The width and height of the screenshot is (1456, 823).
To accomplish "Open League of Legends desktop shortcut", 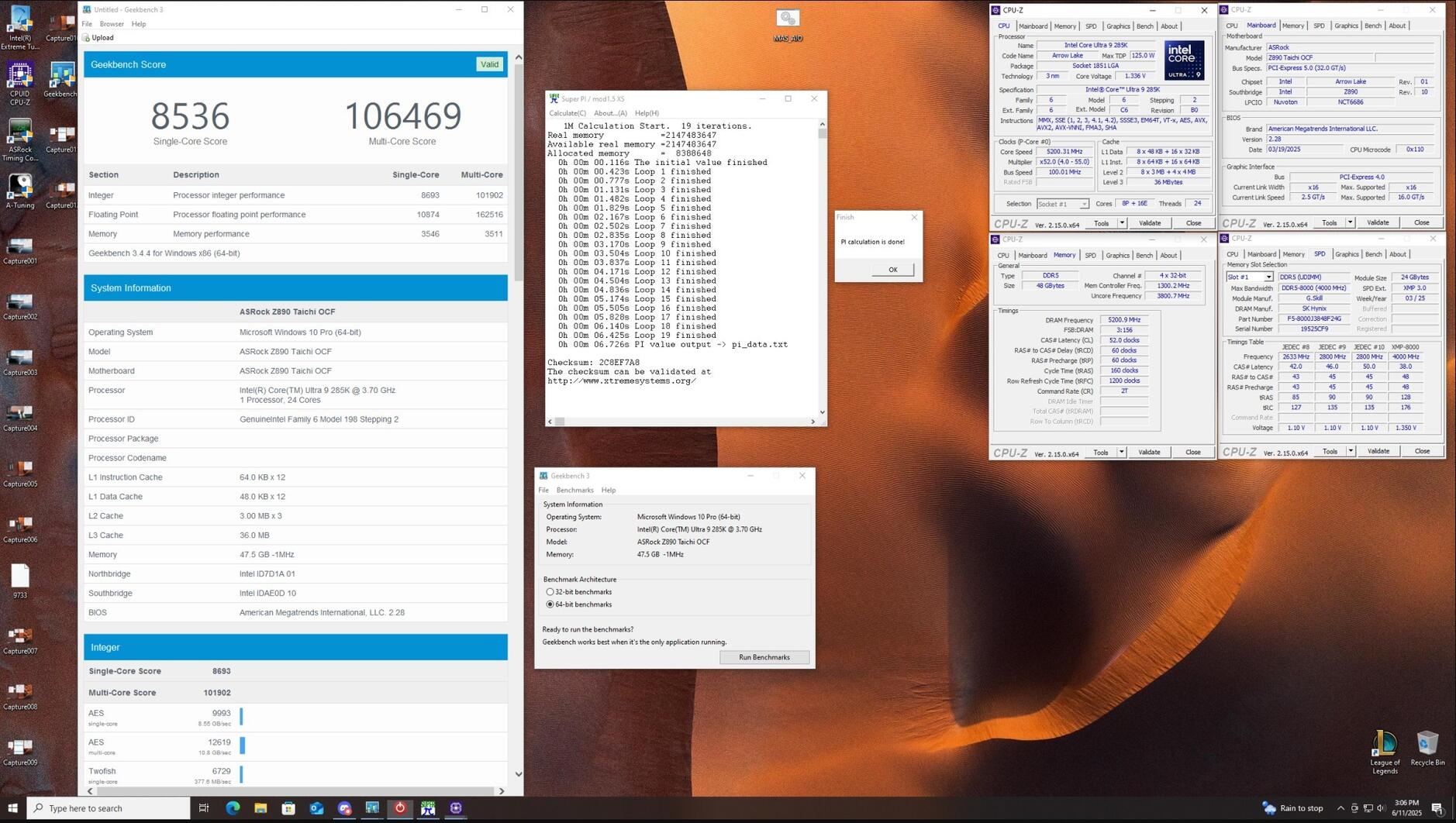I will coord(1385,752).
